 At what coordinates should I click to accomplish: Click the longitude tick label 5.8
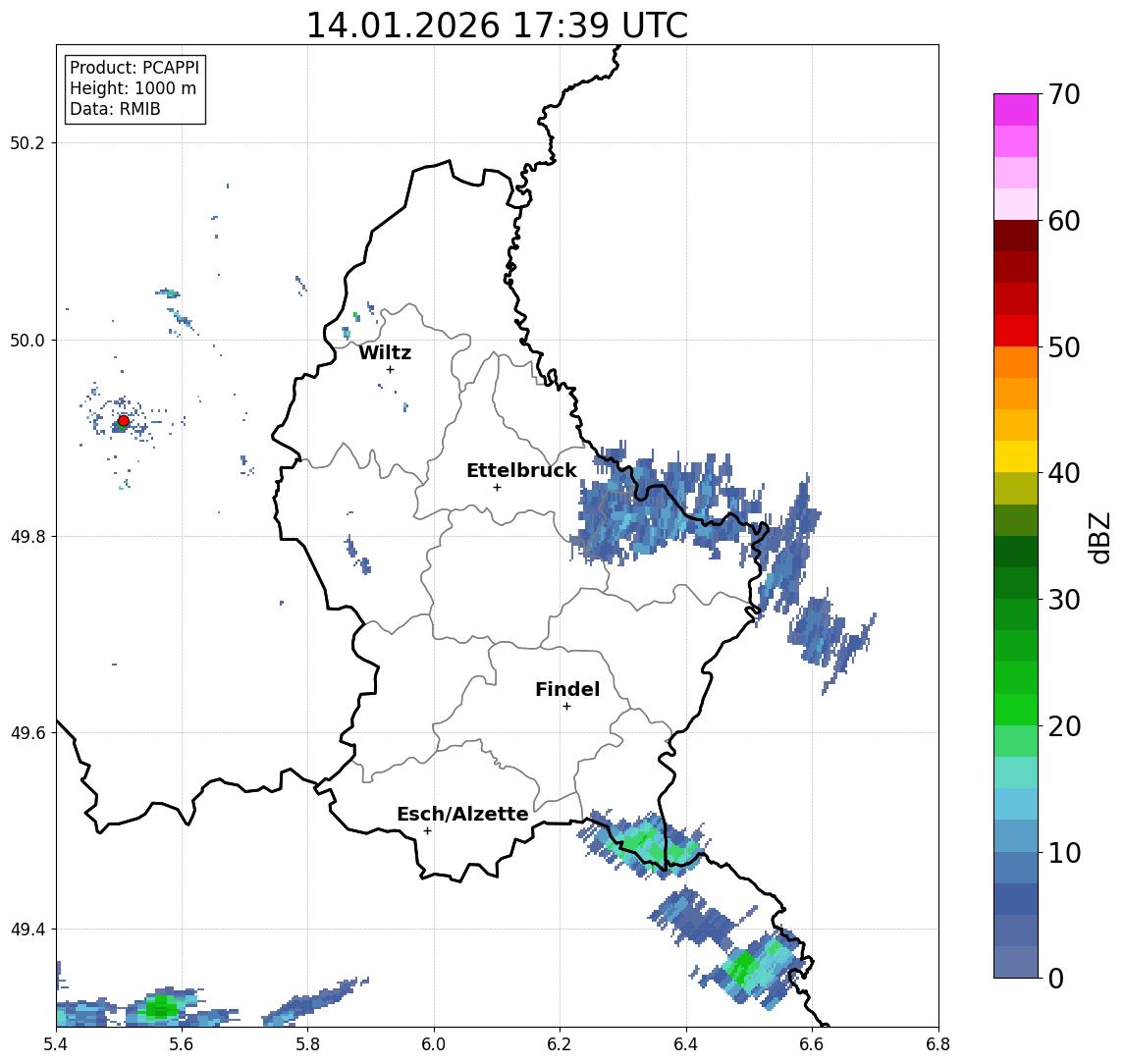[307, 1044]
